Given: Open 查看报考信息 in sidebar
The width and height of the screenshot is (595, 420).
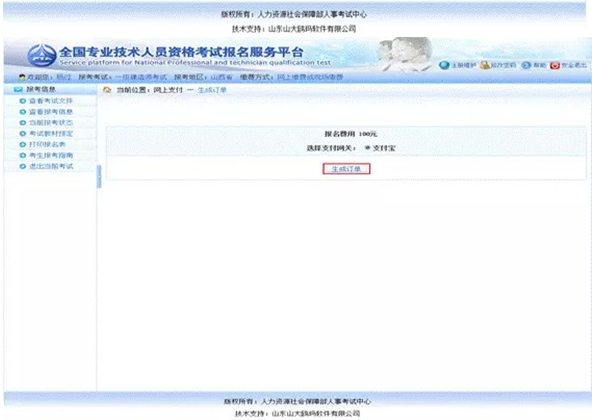Looking at the screenshot, I should pos(51,112).
